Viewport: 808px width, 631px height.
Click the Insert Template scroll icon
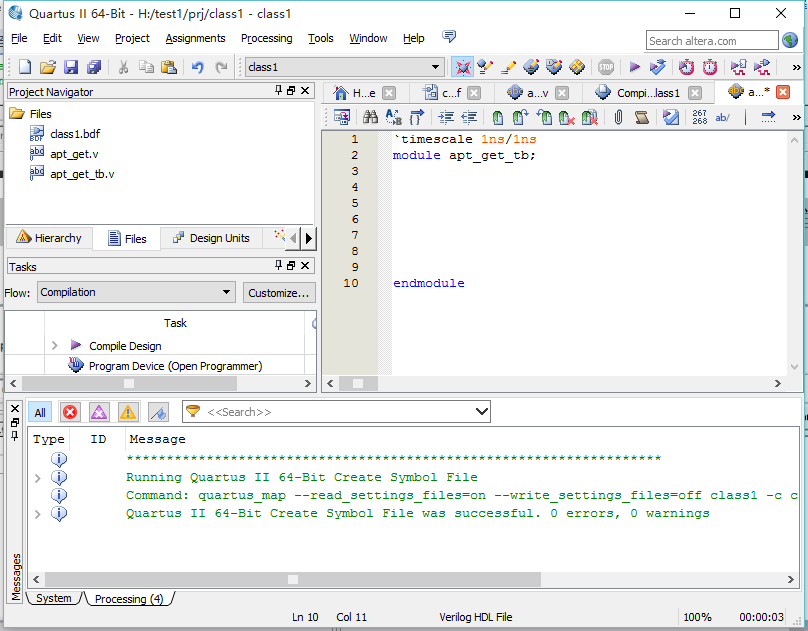(x=642, y=117)
